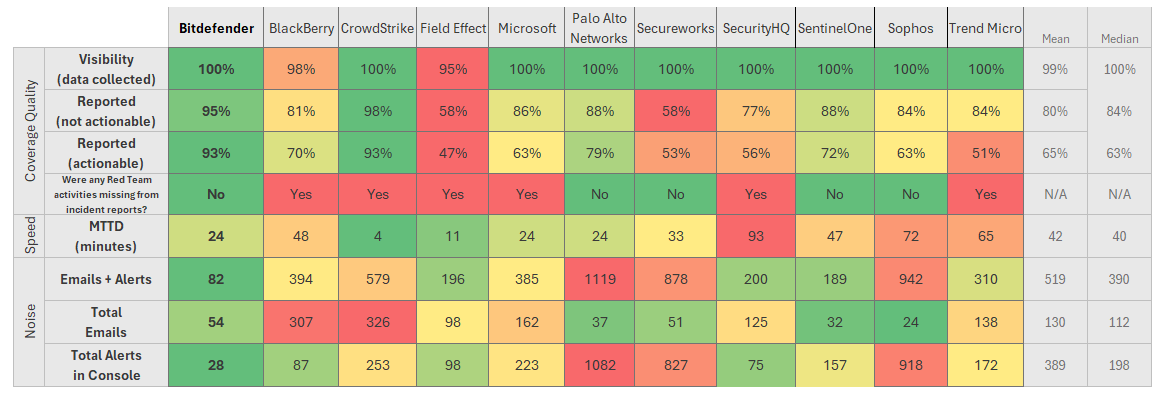Select the Red Team activities missing question label
Screen dimensions: 1165x397
click(x=106, y=195)
